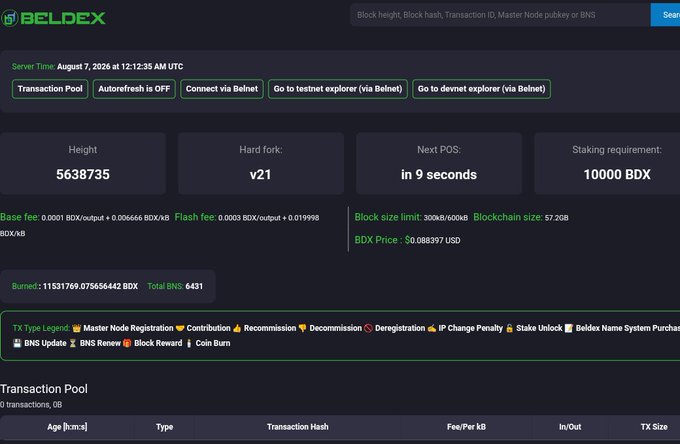Click the Age [h:m:s] column header

(67, 427)
